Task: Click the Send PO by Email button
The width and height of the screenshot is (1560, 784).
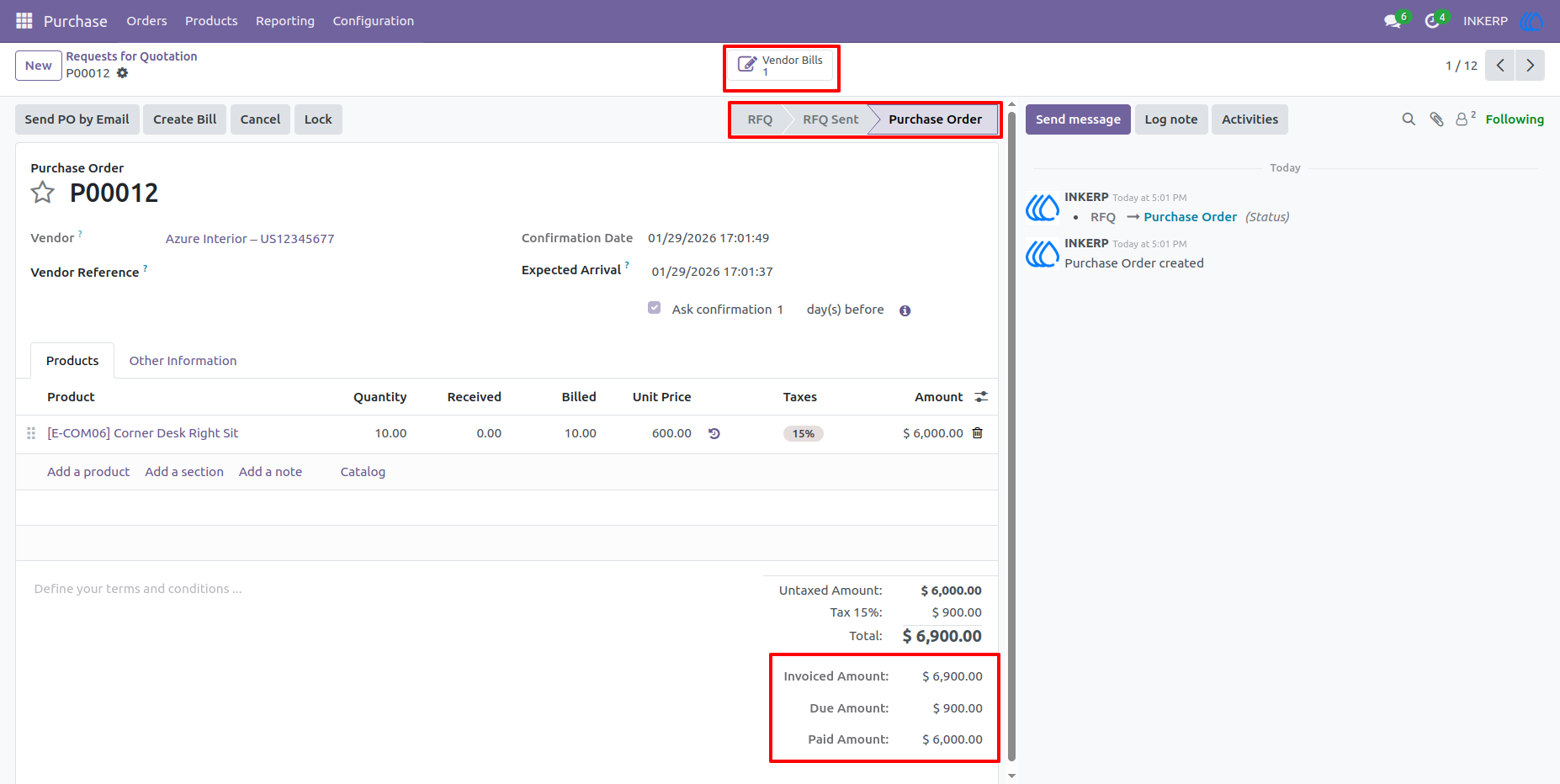Action: coord(77,119)
